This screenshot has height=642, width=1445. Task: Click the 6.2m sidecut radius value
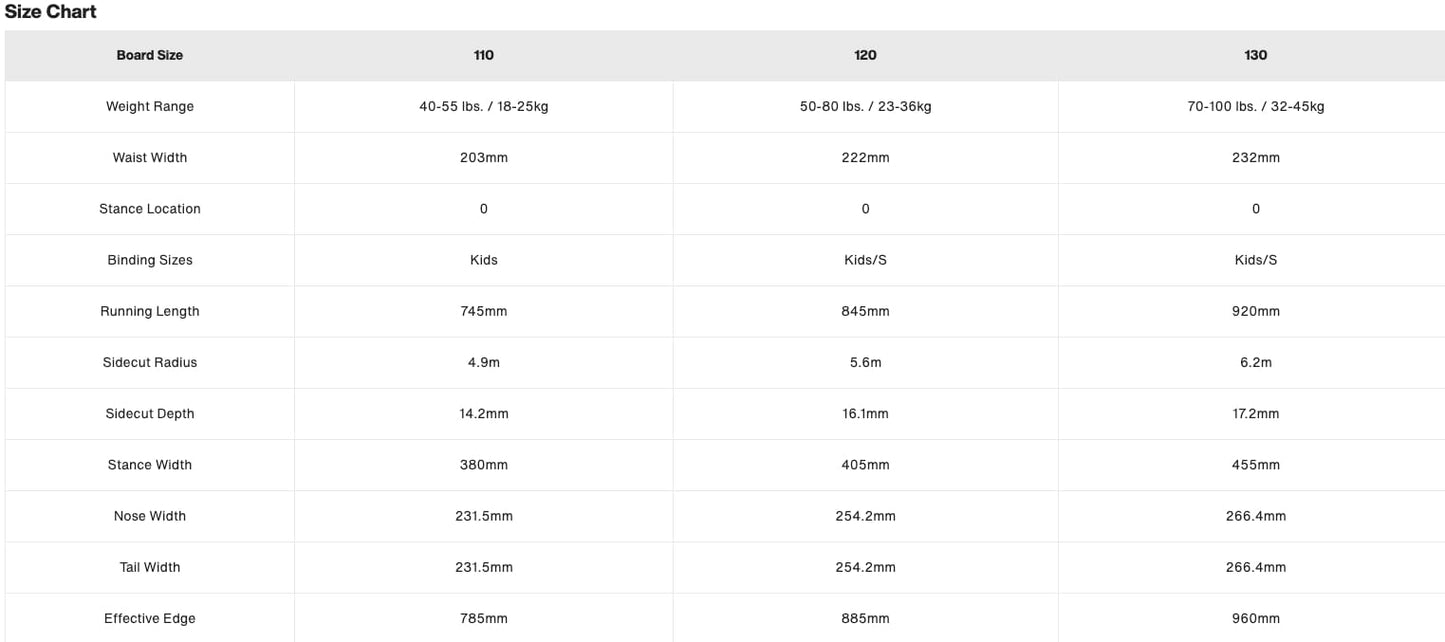(1256, 362)
